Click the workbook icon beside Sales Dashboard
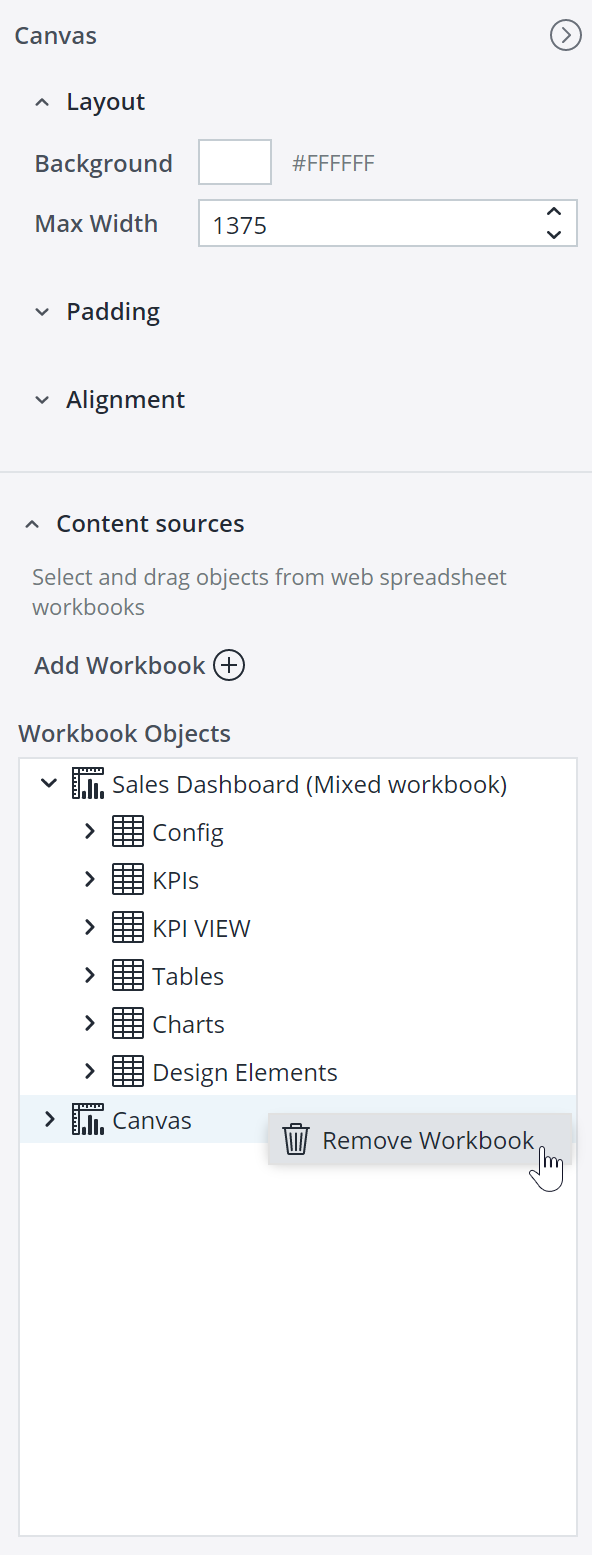Screen dimensions: 592x1555 tap(88, 783)
